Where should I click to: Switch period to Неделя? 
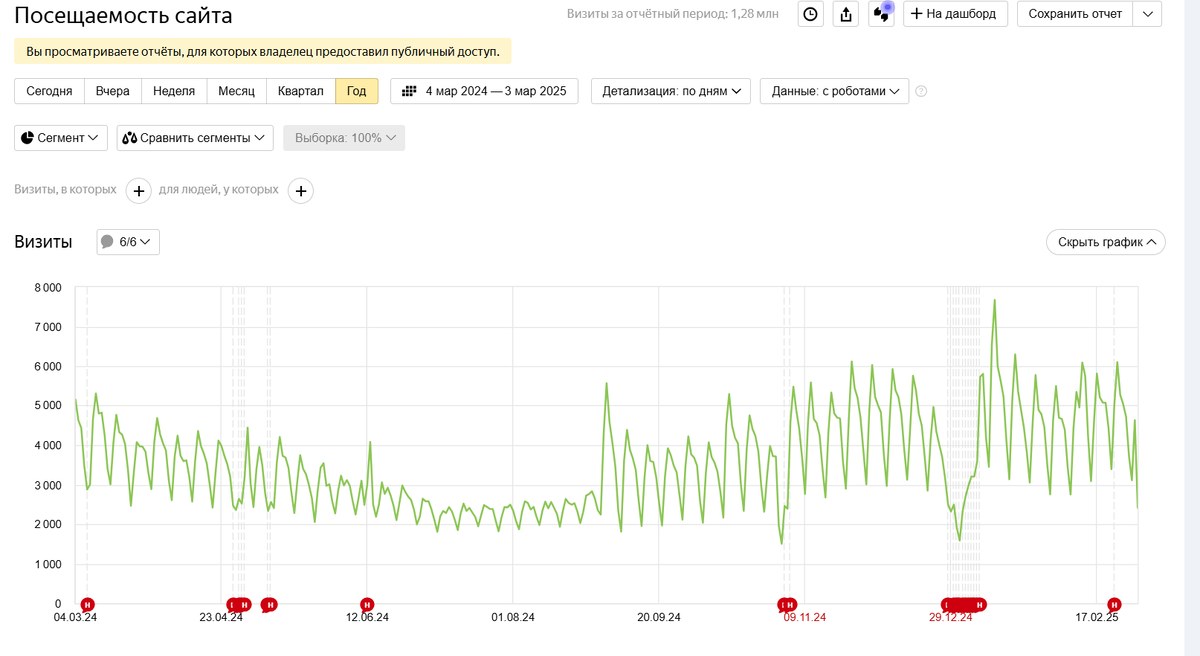174,91
